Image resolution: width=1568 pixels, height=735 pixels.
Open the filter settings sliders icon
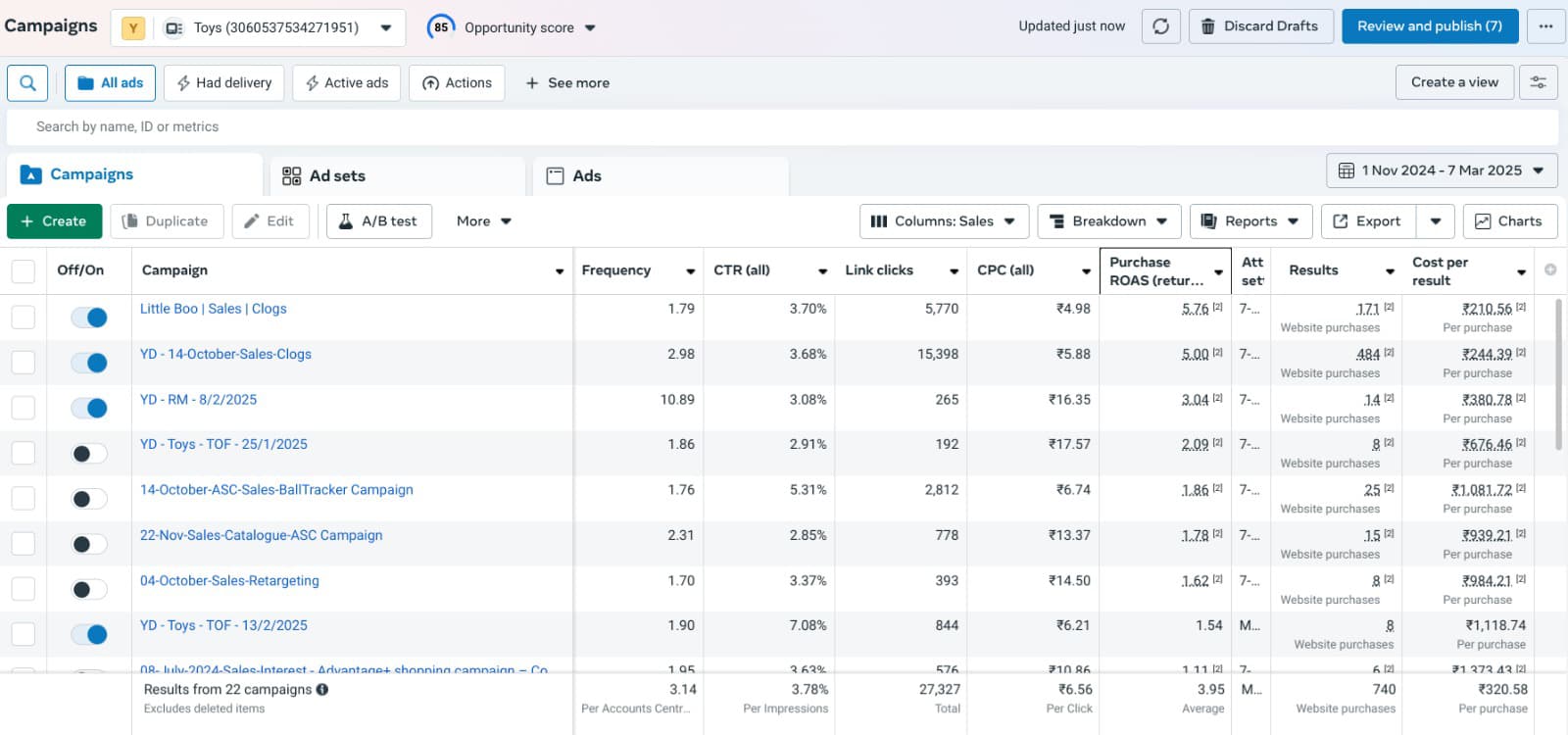pyautogui.click(x=1539, y=82)
